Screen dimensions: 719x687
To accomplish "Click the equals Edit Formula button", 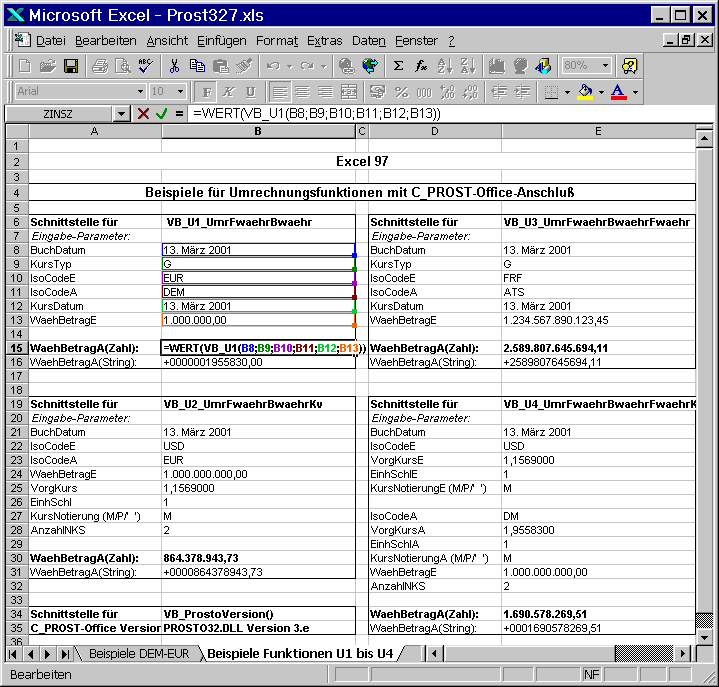I will [179, 114].
